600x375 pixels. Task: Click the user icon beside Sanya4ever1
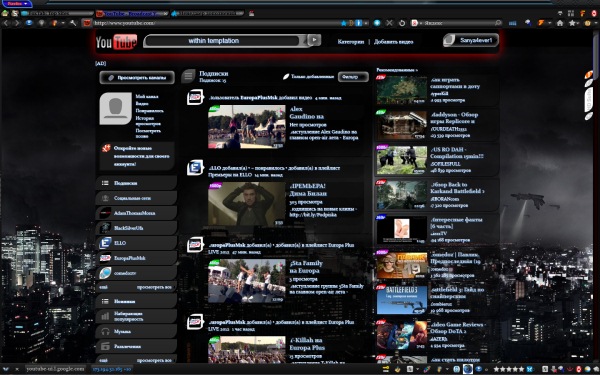pos(450,40)
